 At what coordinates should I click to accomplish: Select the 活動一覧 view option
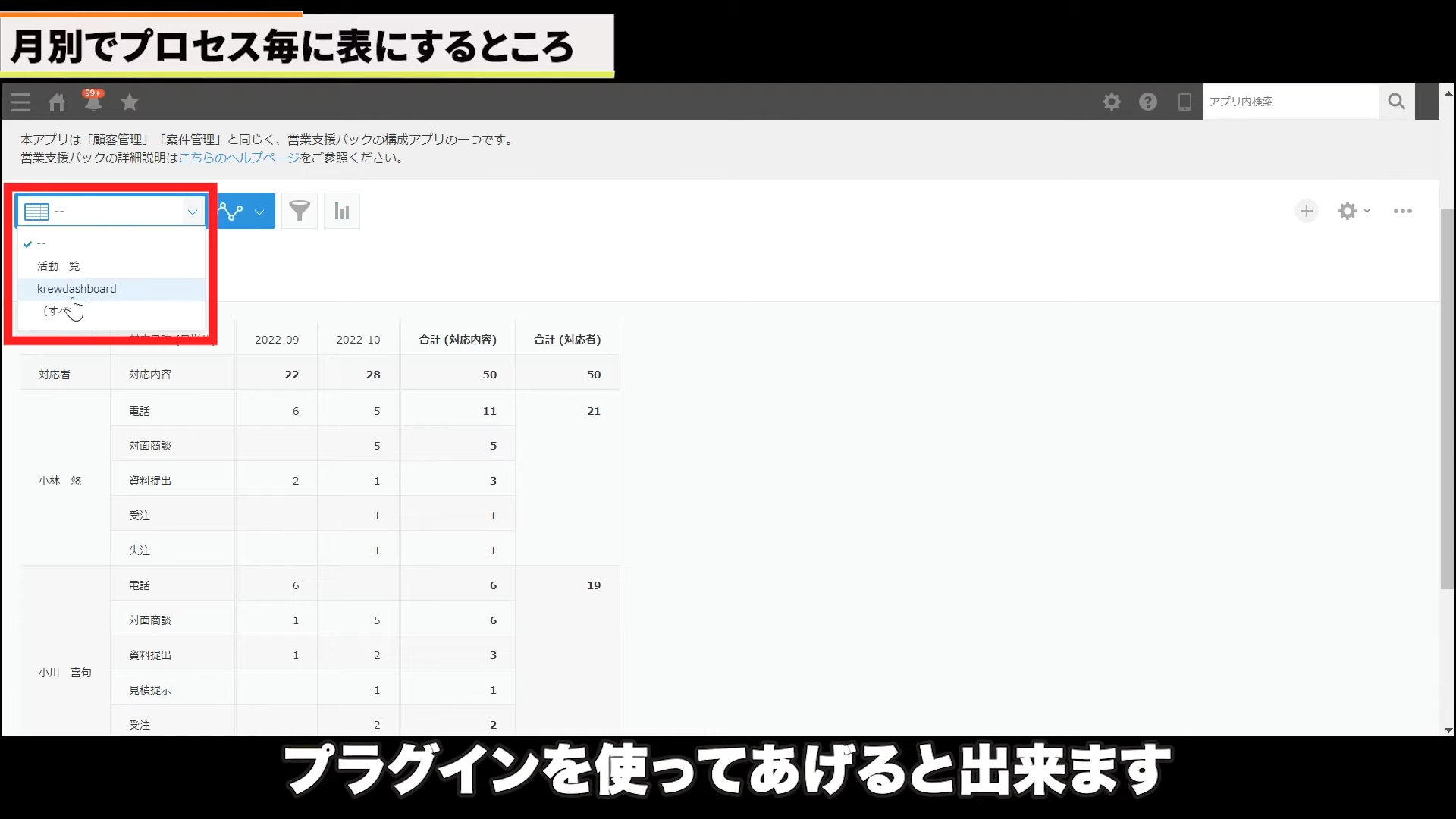(x=58, y=266)
